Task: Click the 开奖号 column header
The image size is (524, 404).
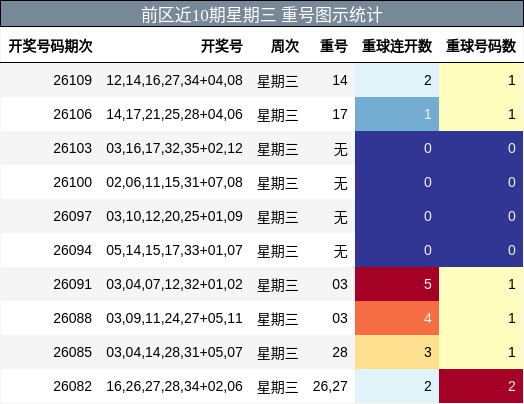Action: point(222,46)
